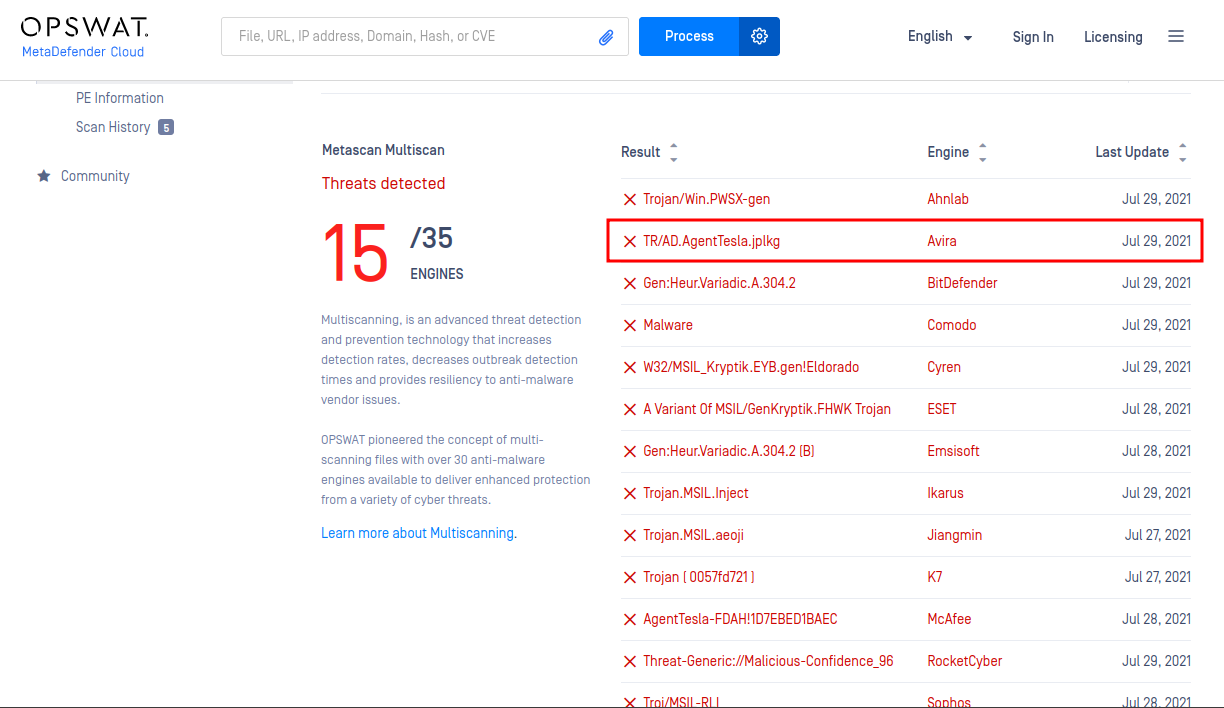Click the Last Update column header
The height and width of the screenshot is (708, 1224).
[1132, 152]
